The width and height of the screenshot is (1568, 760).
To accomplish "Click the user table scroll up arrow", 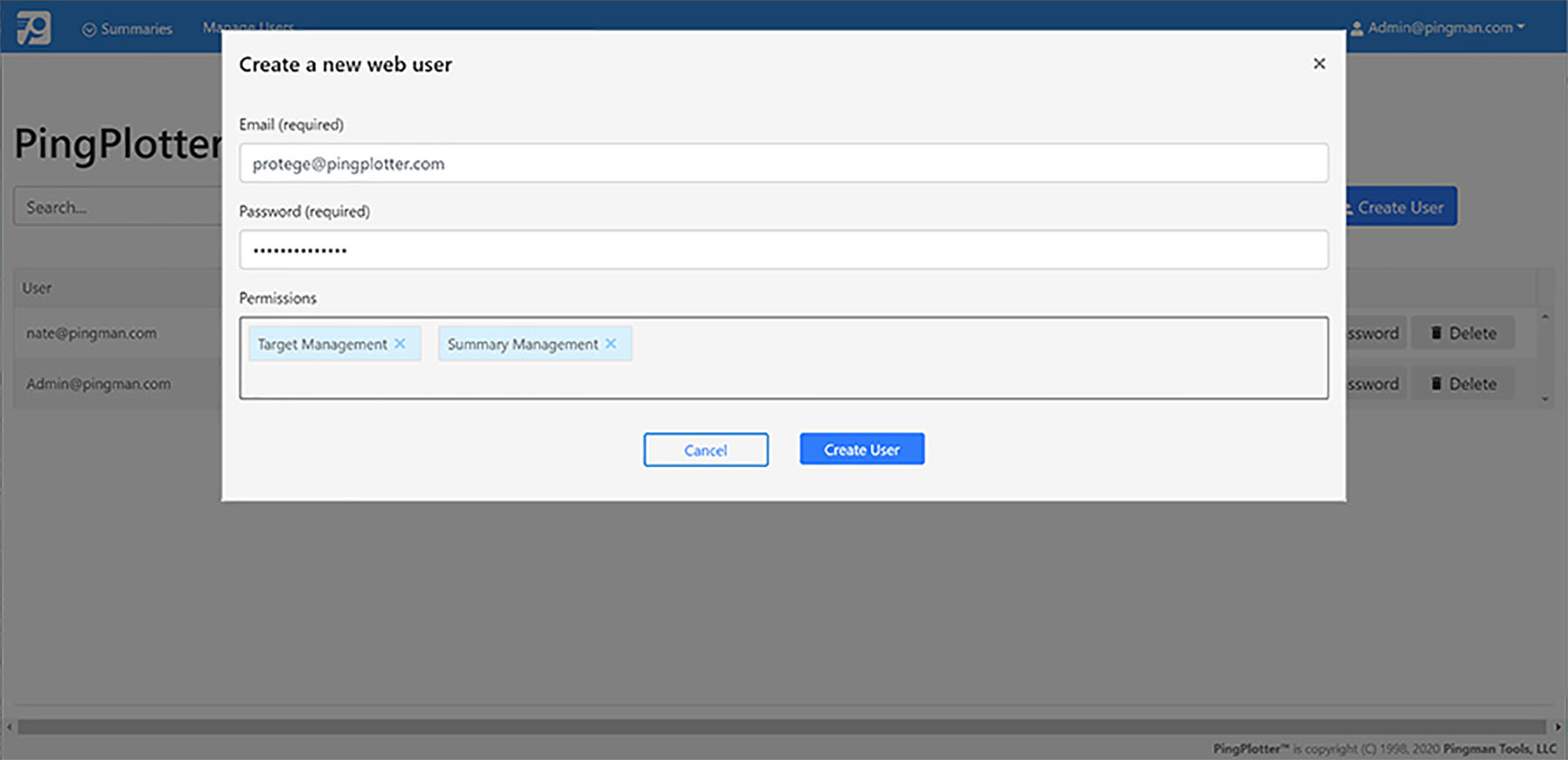I will (1544, 316).
